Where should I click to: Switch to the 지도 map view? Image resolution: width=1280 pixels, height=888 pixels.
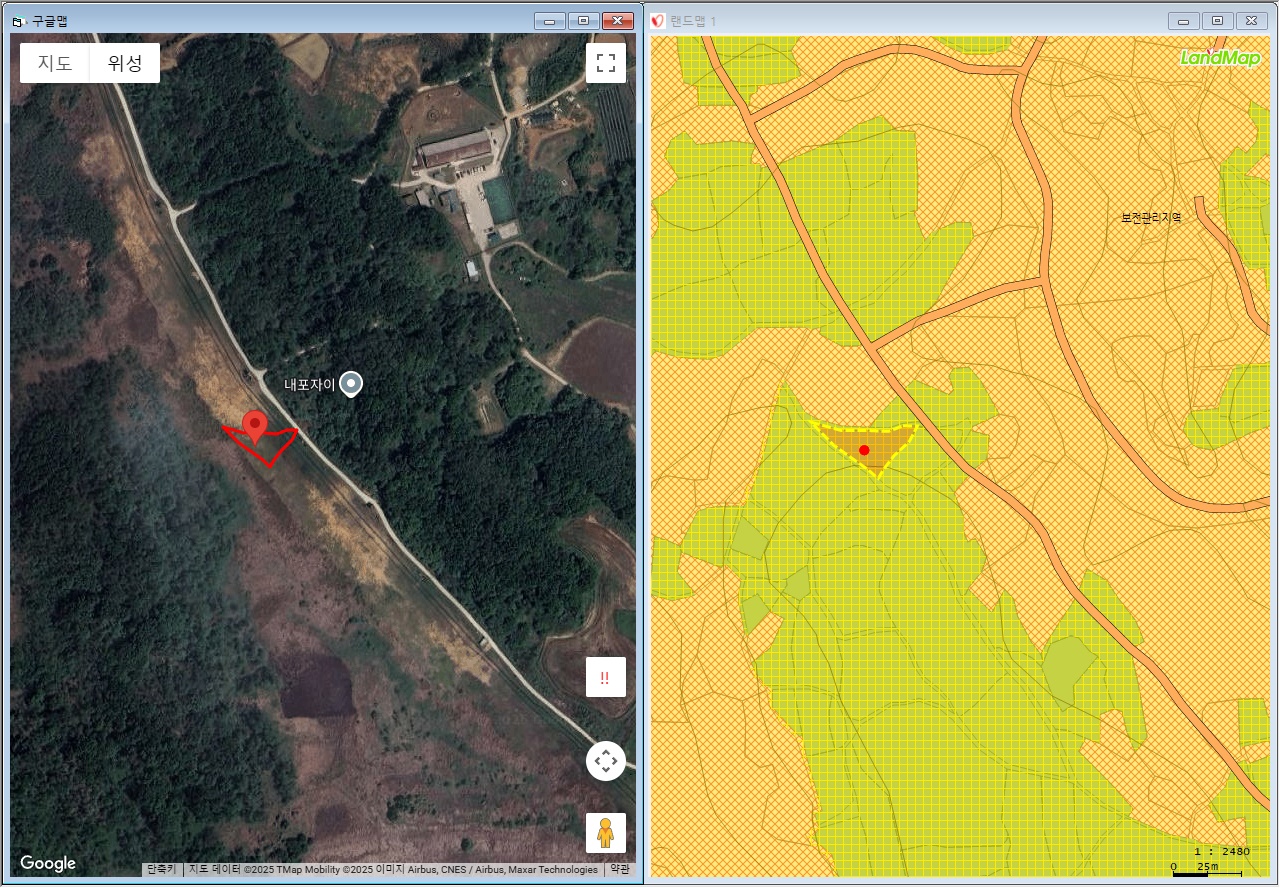click(55, 63)
